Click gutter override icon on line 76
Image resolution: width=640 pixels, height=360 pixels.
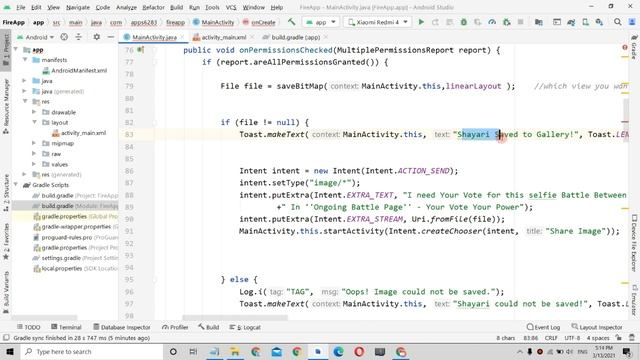click(141, 50)
